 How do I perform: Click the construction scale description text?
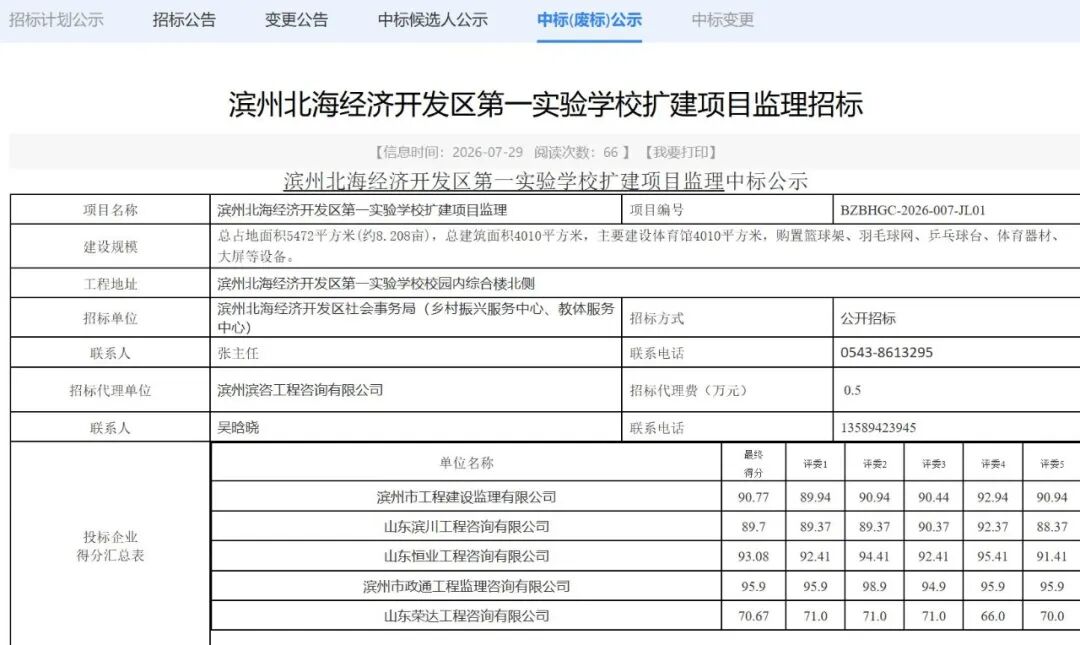click(637, 246)
